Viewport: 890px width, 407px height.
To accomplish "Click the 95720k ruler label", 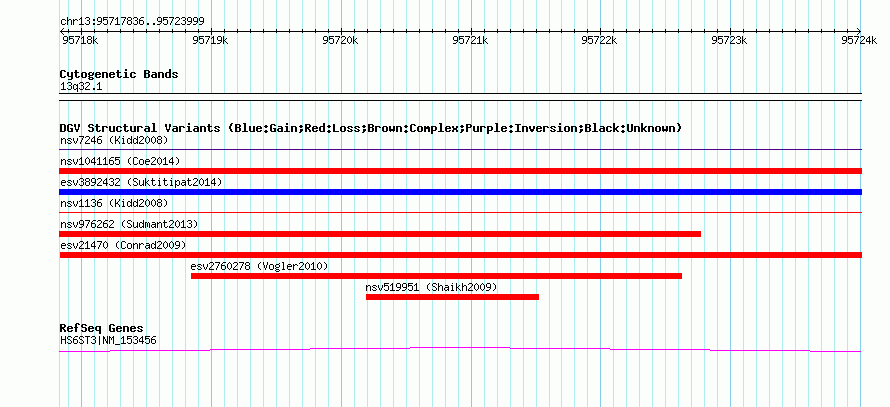I will [340, 40].
